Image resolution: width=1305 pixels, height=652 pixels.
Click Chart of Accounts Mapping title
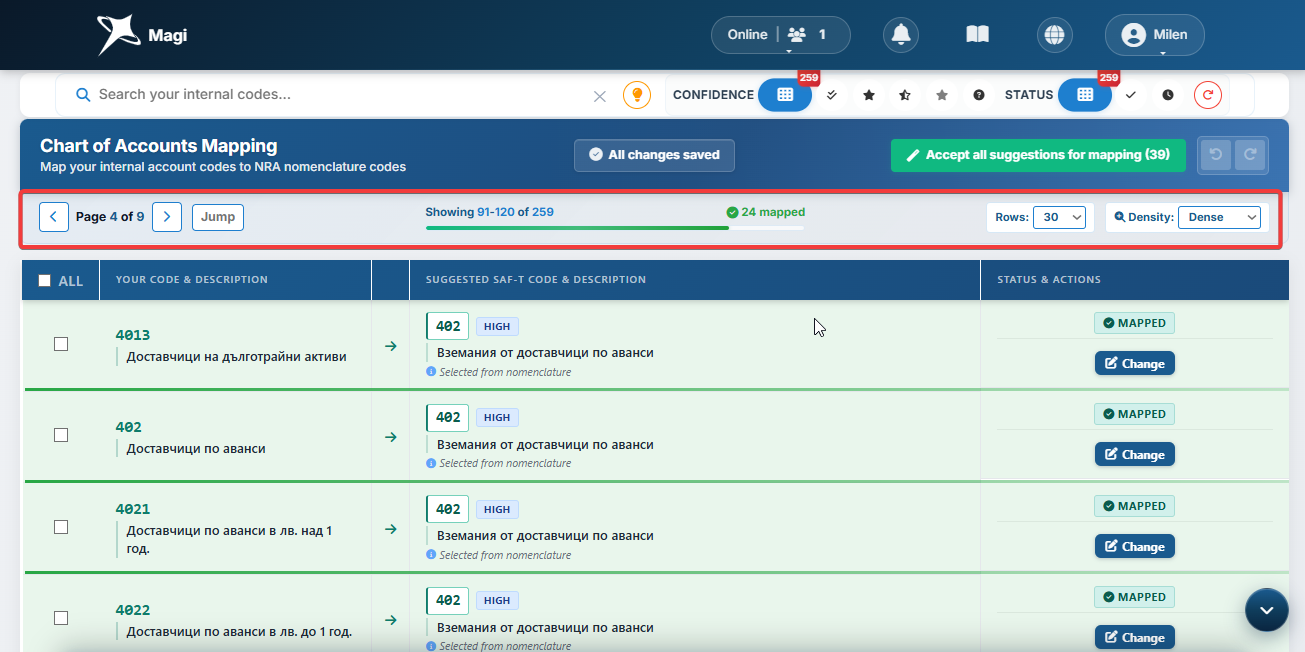pos(159,146)
